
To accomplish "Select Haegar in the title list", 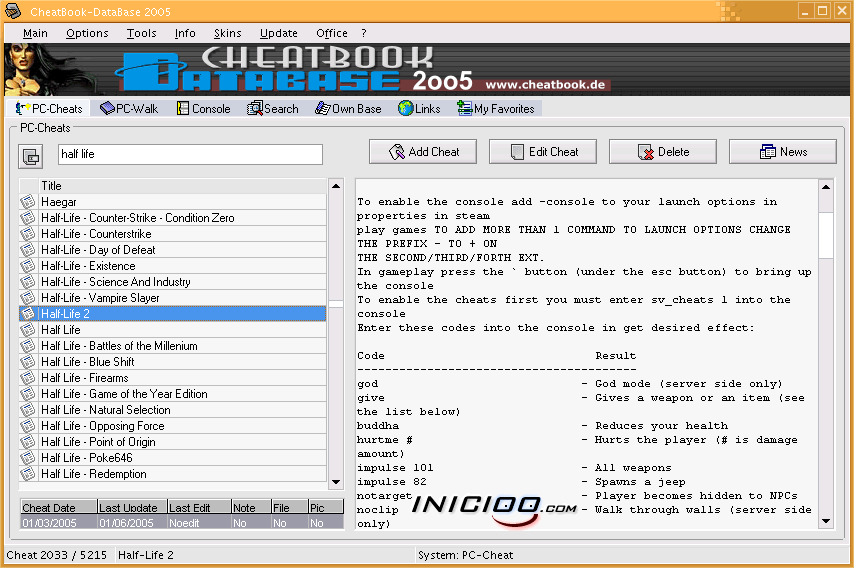I will pos(182,202).
